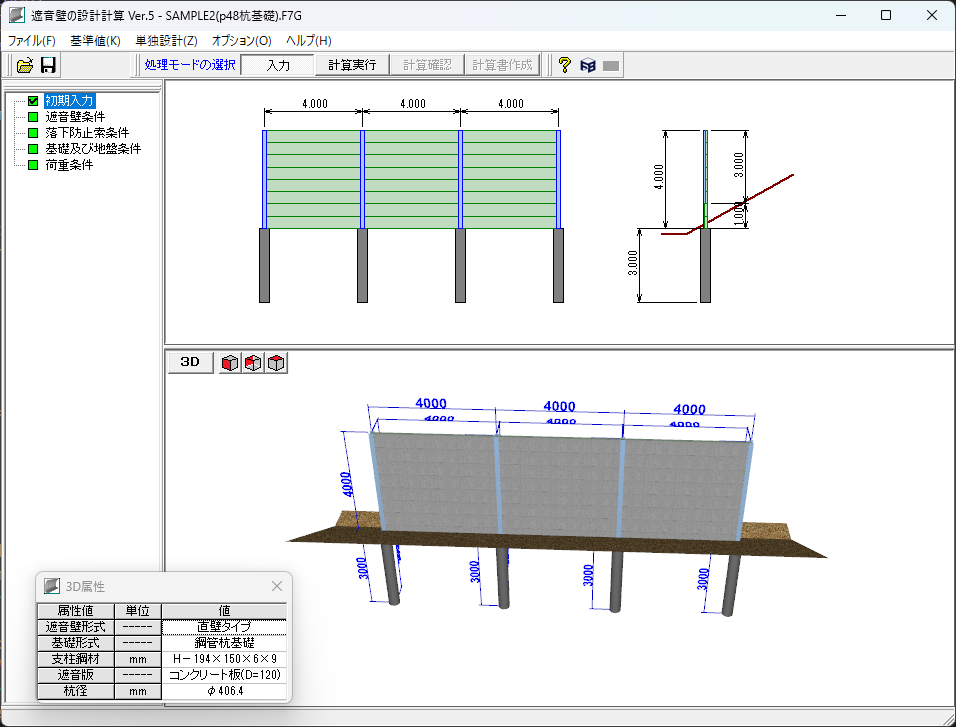956x727 pixels.
Task: Select the first red cube view icon
Action: (x=230, y=363)
